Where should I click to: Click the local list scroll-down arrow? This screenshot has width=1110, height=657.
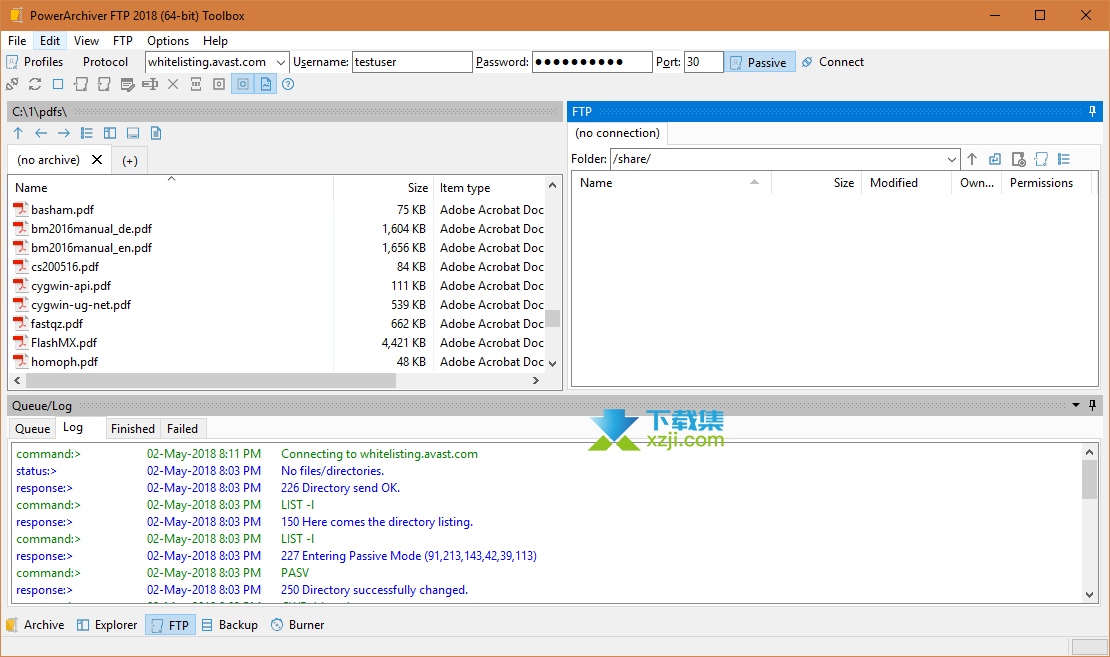pyautogui.click(x=553, y=363)
